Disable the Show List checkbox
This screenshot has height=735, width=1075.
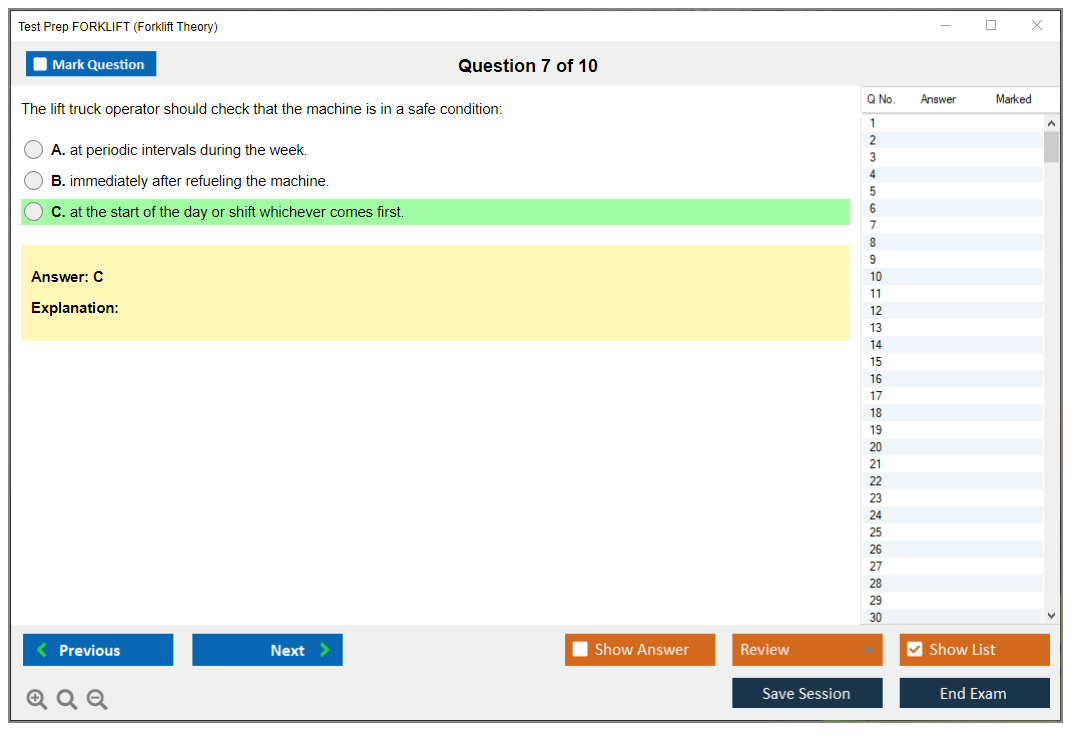click(914, 650)
